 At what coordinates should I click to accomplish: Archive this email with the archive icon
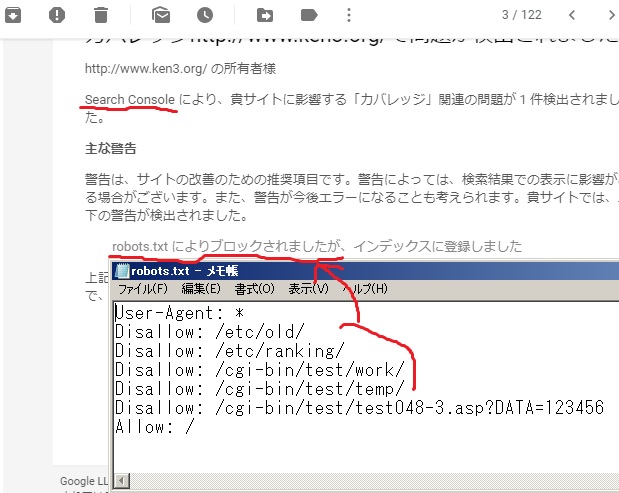coord(13,15)
